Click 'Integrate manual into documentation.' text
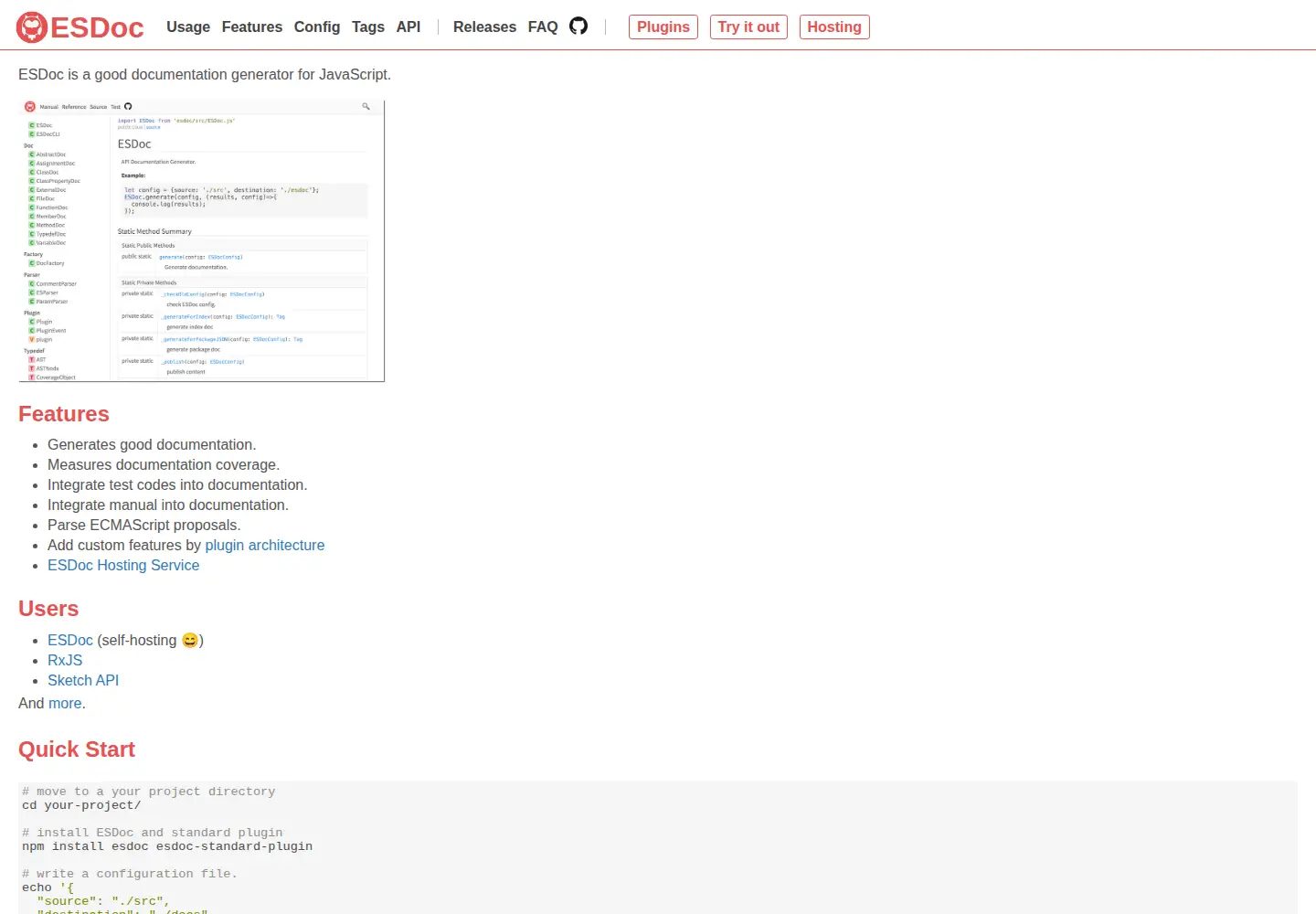Viewport: 1316px width, 914px height. tap(168, 505)
